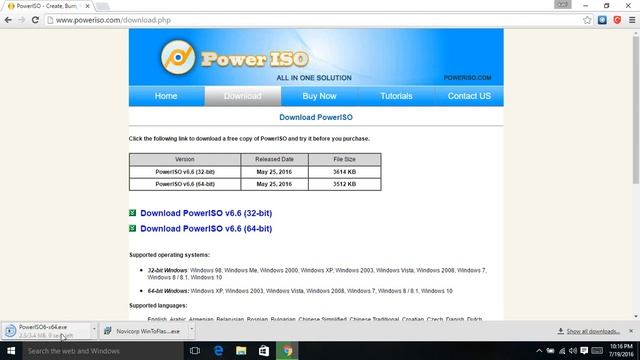Open the Windows Store taskbar icon
The image size is (640, 360).
(264, 351)
